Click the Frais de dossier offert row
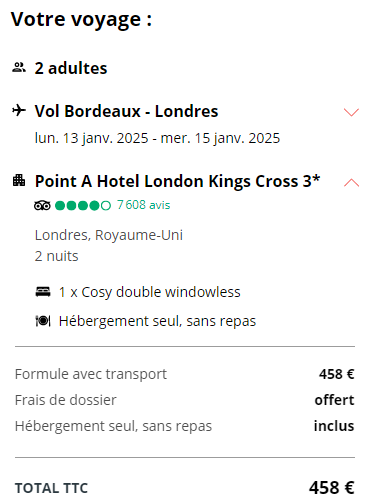 pyautogui.click(x=185, y=400)
